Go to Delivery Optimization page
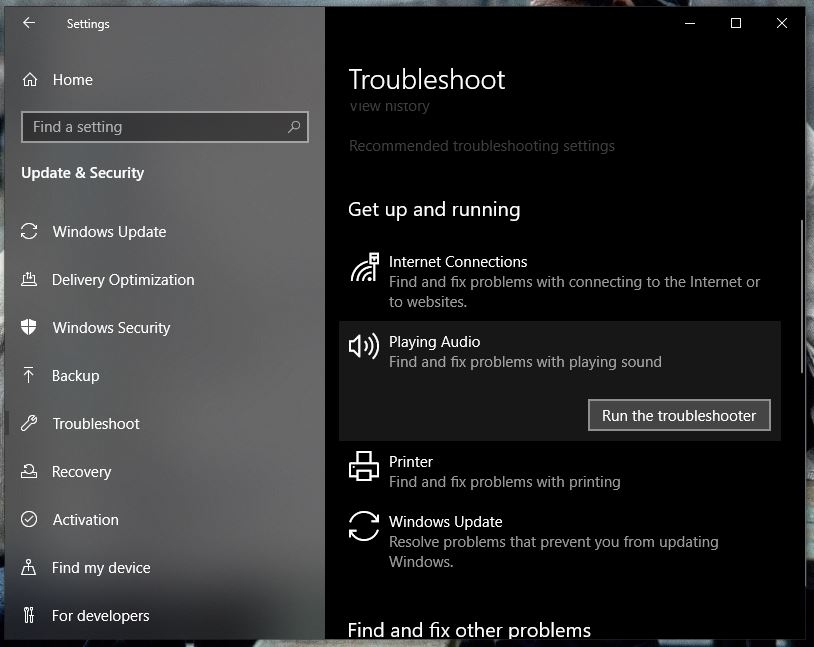Screen dimensions: 814x647 point(123,279)
